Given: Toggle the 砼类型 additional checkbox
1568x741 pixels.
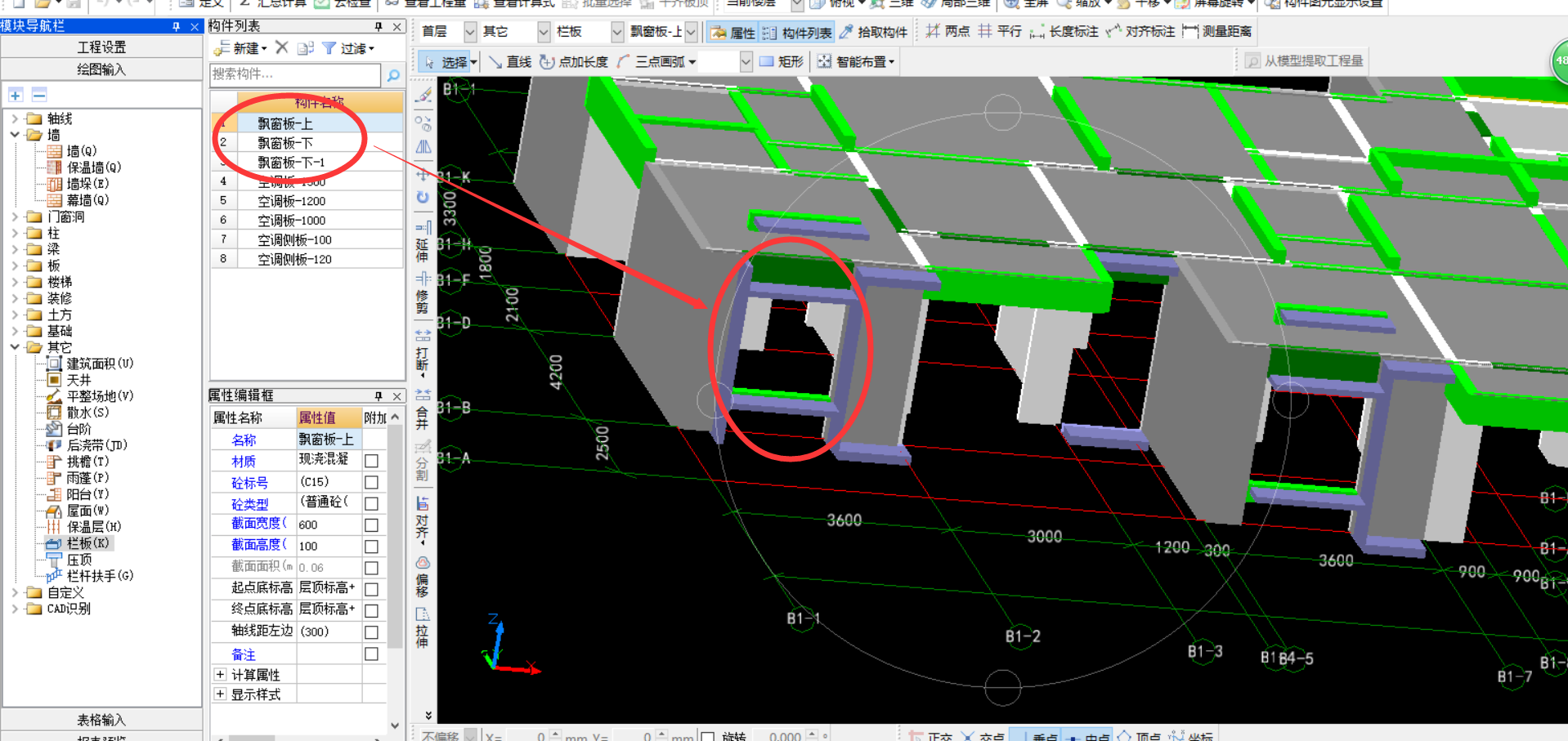Looking at the screenshot, I should (371, 503).
